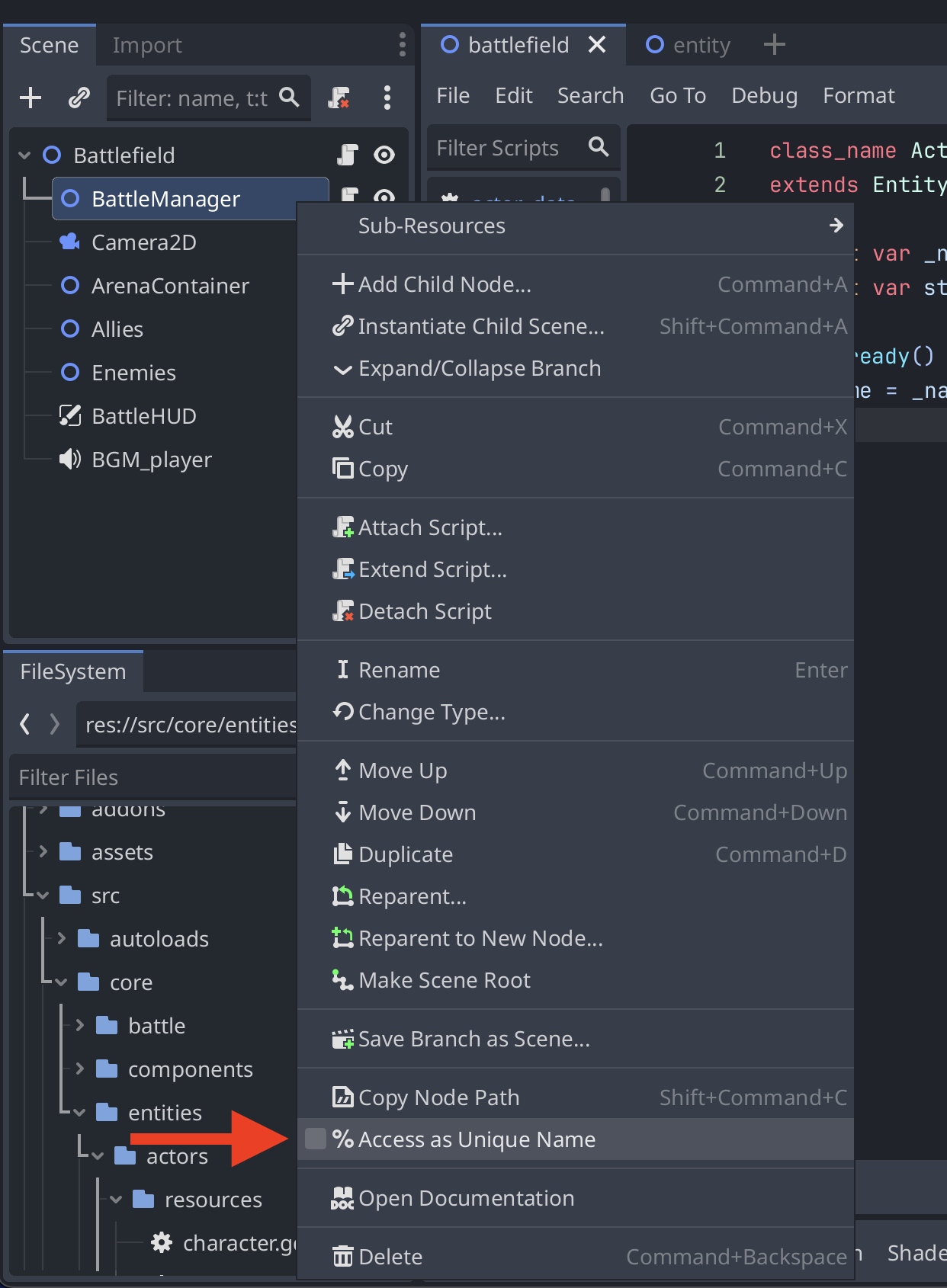
Task: Open the Battlefield node's attached script icon
Action: point(348,155)
